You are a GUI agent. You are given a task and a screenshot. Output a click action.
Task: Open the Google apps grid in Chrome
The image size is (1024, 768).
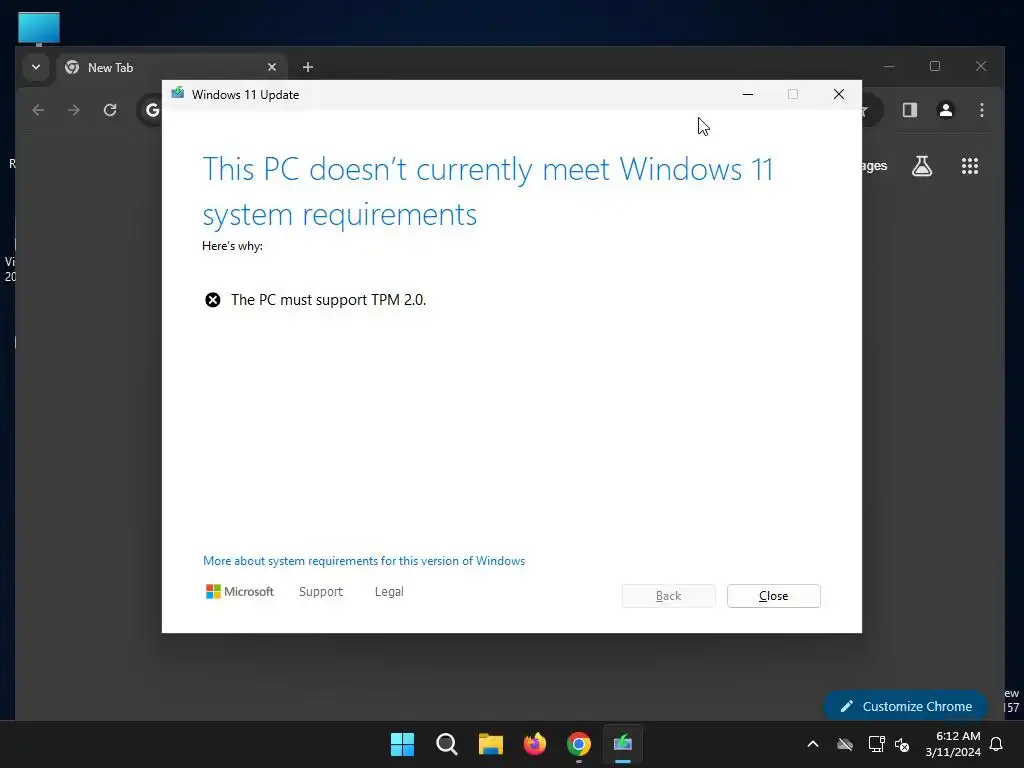coord(970,166)
